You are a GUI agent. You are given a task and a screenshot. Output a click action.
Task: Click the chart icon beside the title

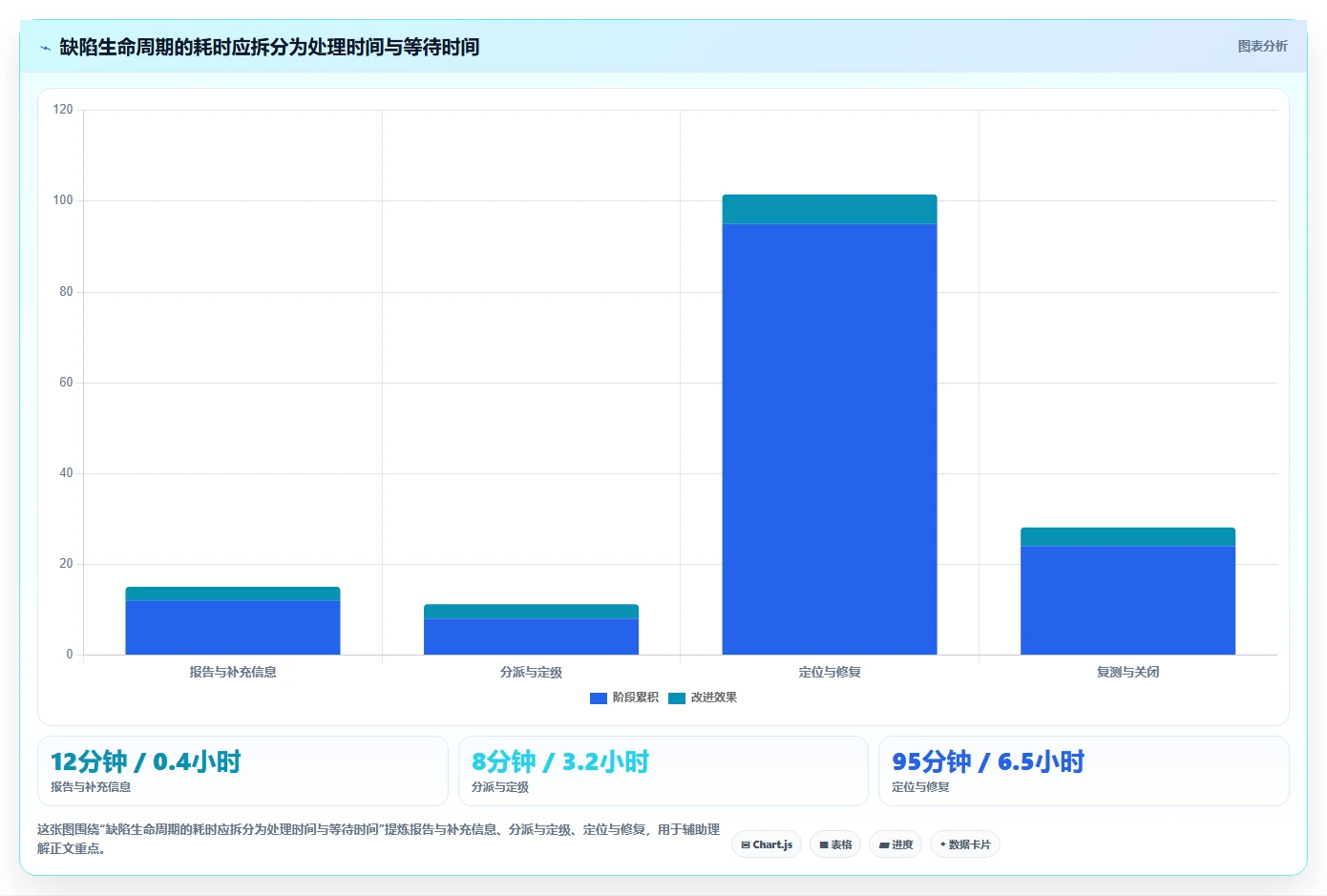(x=45, y=48)
